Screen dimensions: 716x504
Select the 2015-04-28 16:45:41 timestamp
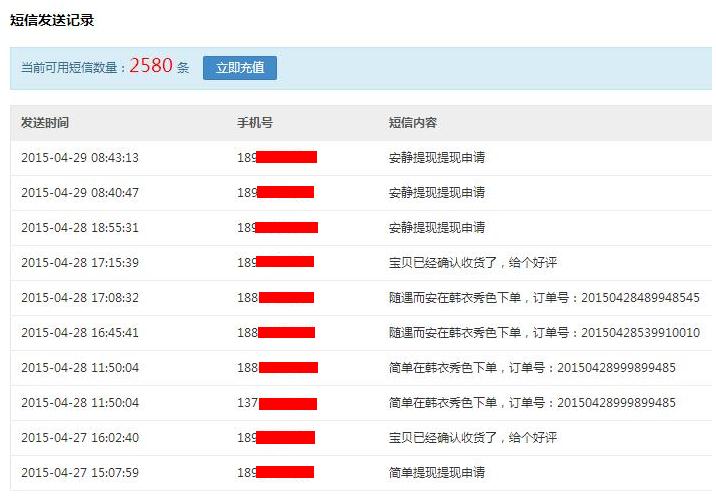80,333
